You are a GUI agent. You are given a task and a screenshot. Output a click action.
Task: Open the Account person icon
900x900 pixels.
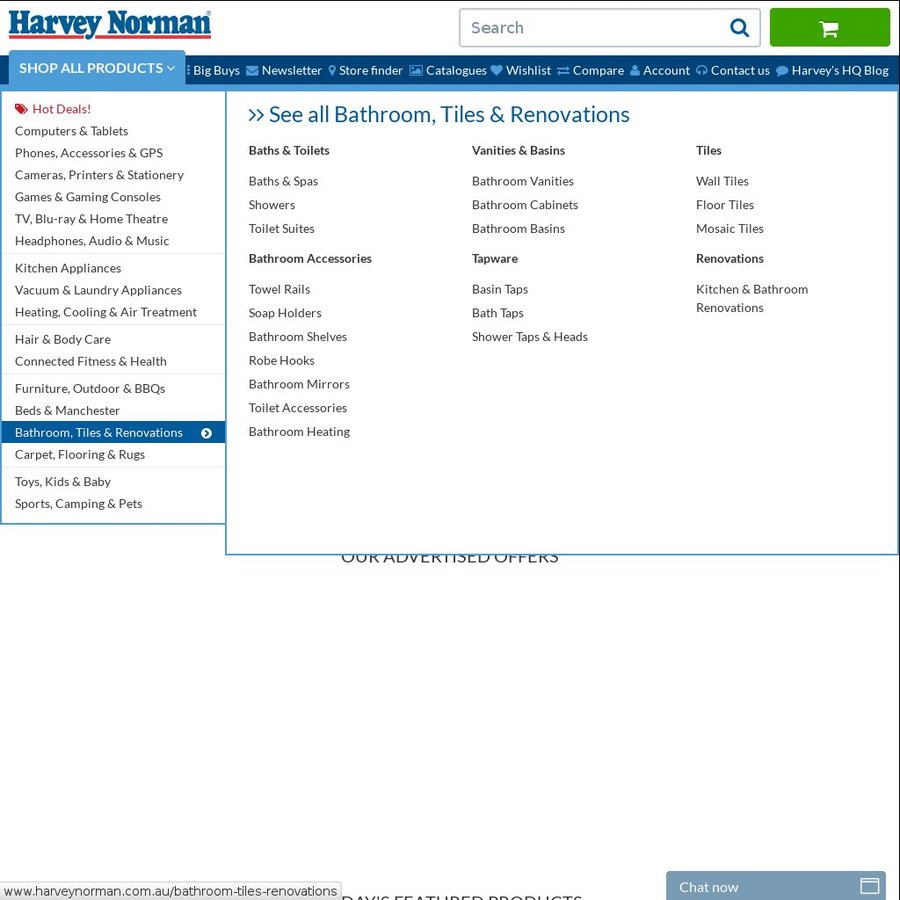point(637,70)
